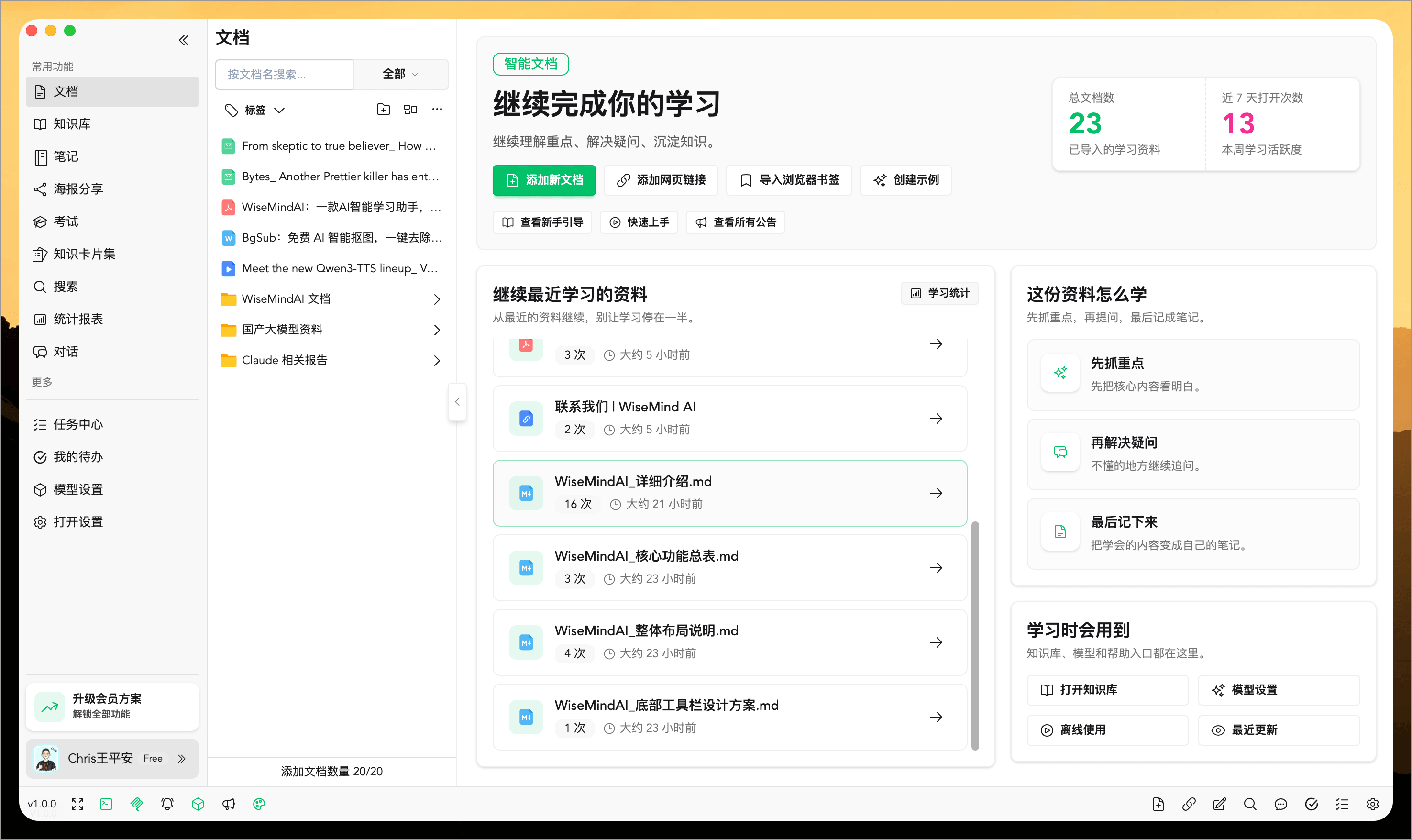Open the 全部 filter dropdown
Viewport: 1412px width, 840px height.
pos(400,74)
